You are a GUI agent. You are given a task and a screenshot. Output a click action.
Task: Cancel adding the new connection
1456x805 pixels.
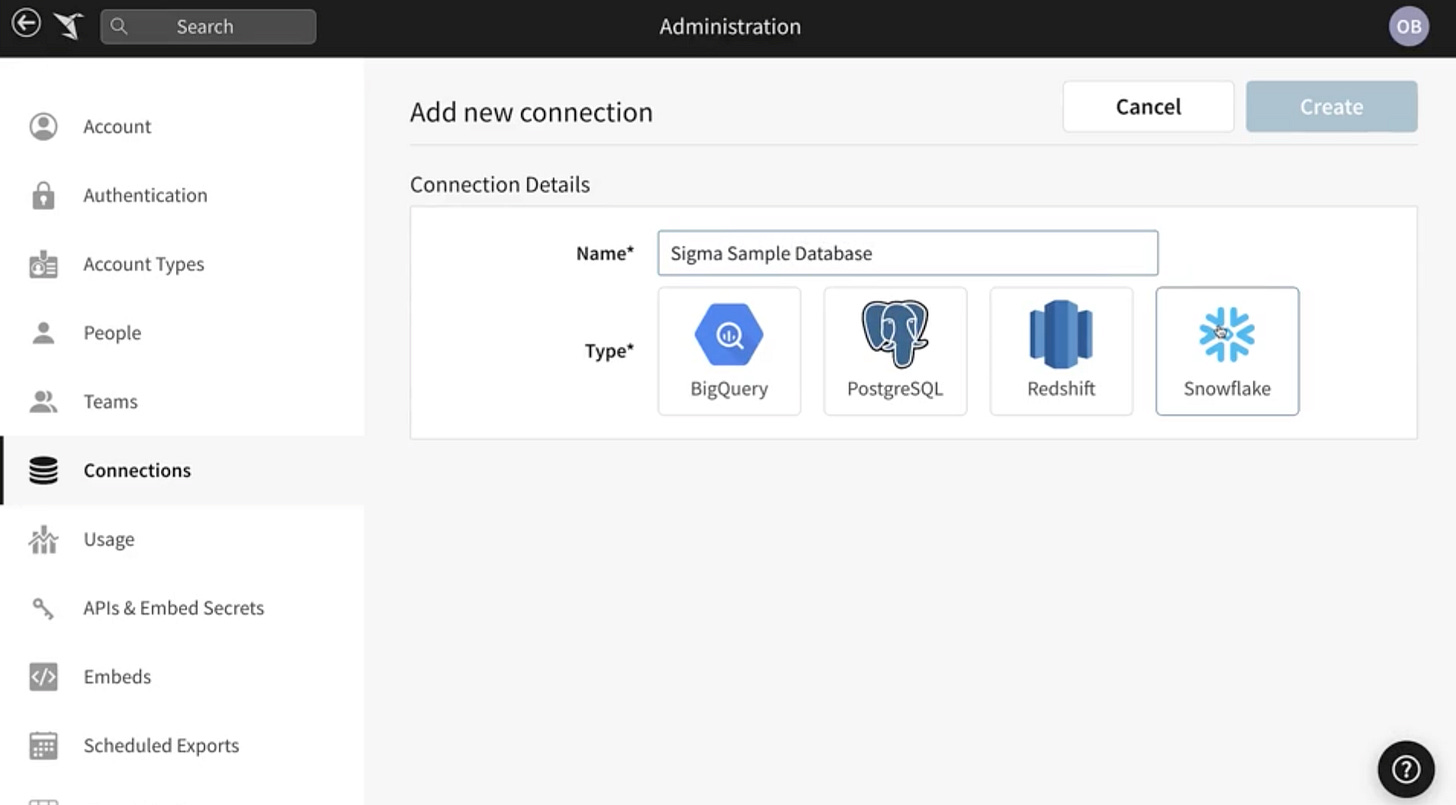pos(1148,107)
